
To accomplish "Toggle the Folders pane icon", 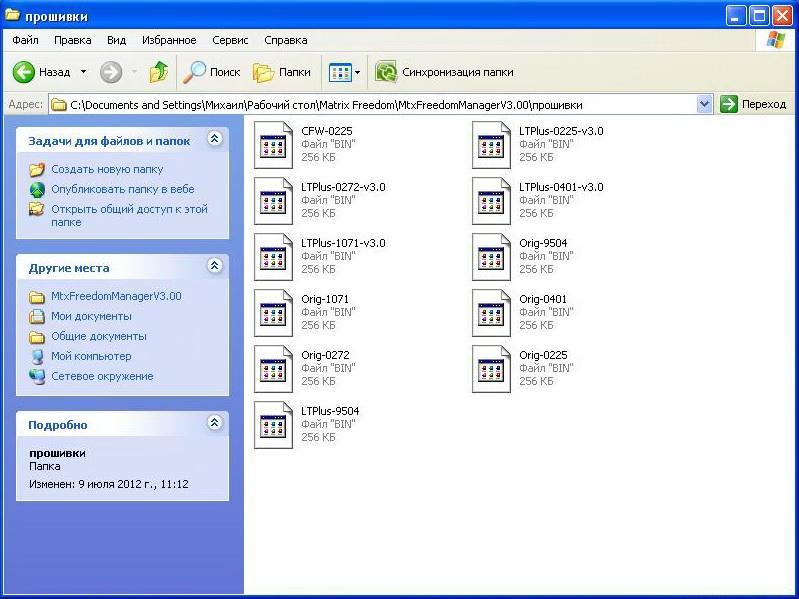I will (x=263, y=72).
